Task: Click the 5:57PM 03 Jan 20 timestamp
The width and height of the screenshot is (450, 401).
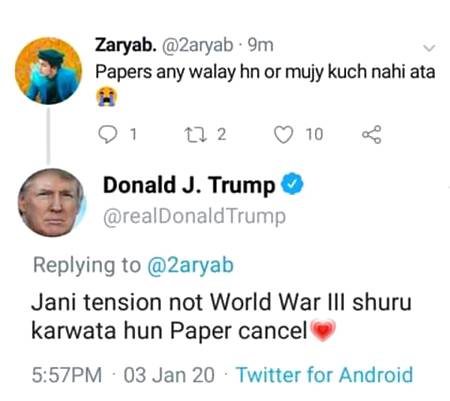Action: tap(123, 375)
